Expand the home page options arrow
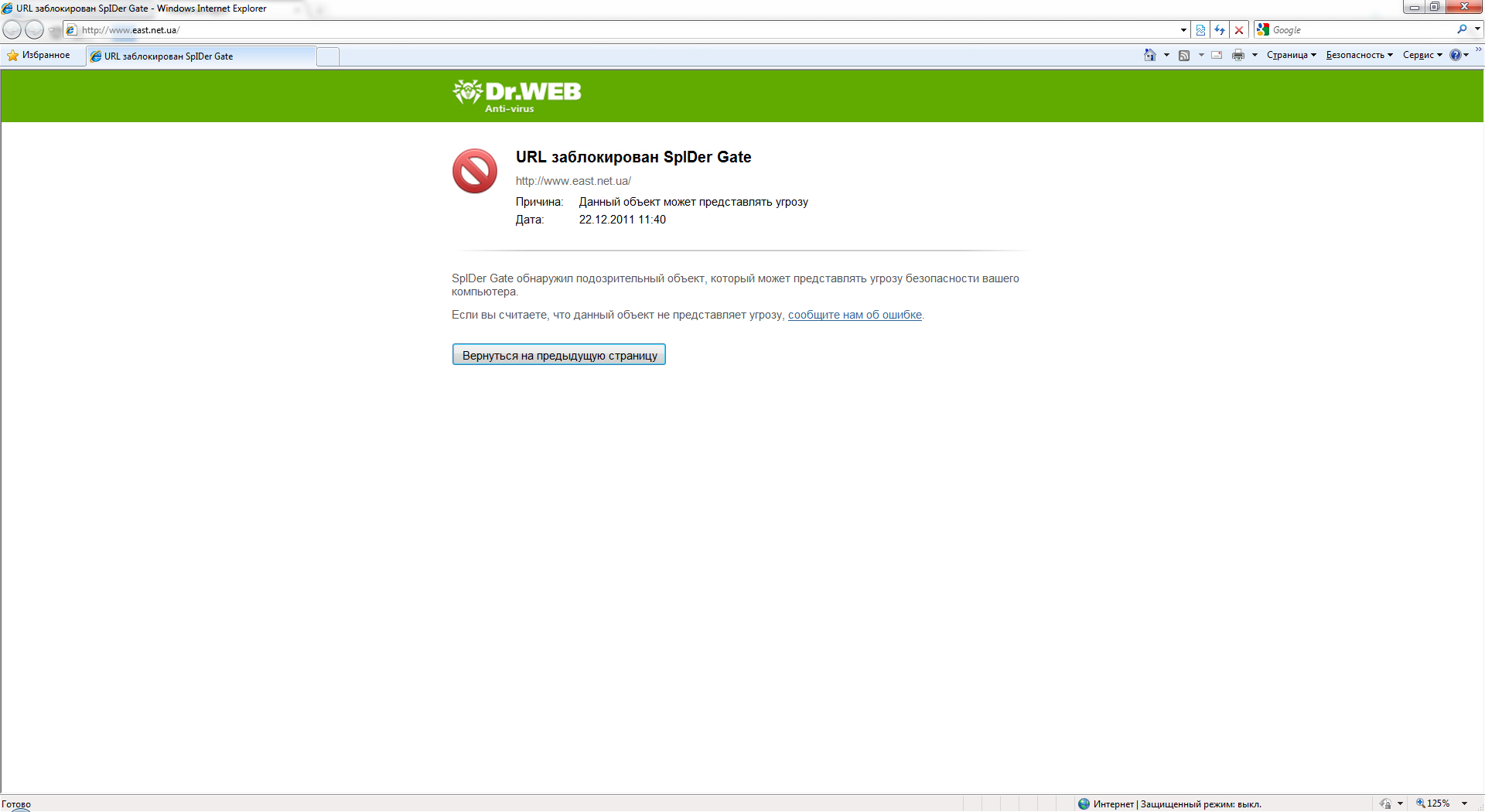 tap(1166, 55)
